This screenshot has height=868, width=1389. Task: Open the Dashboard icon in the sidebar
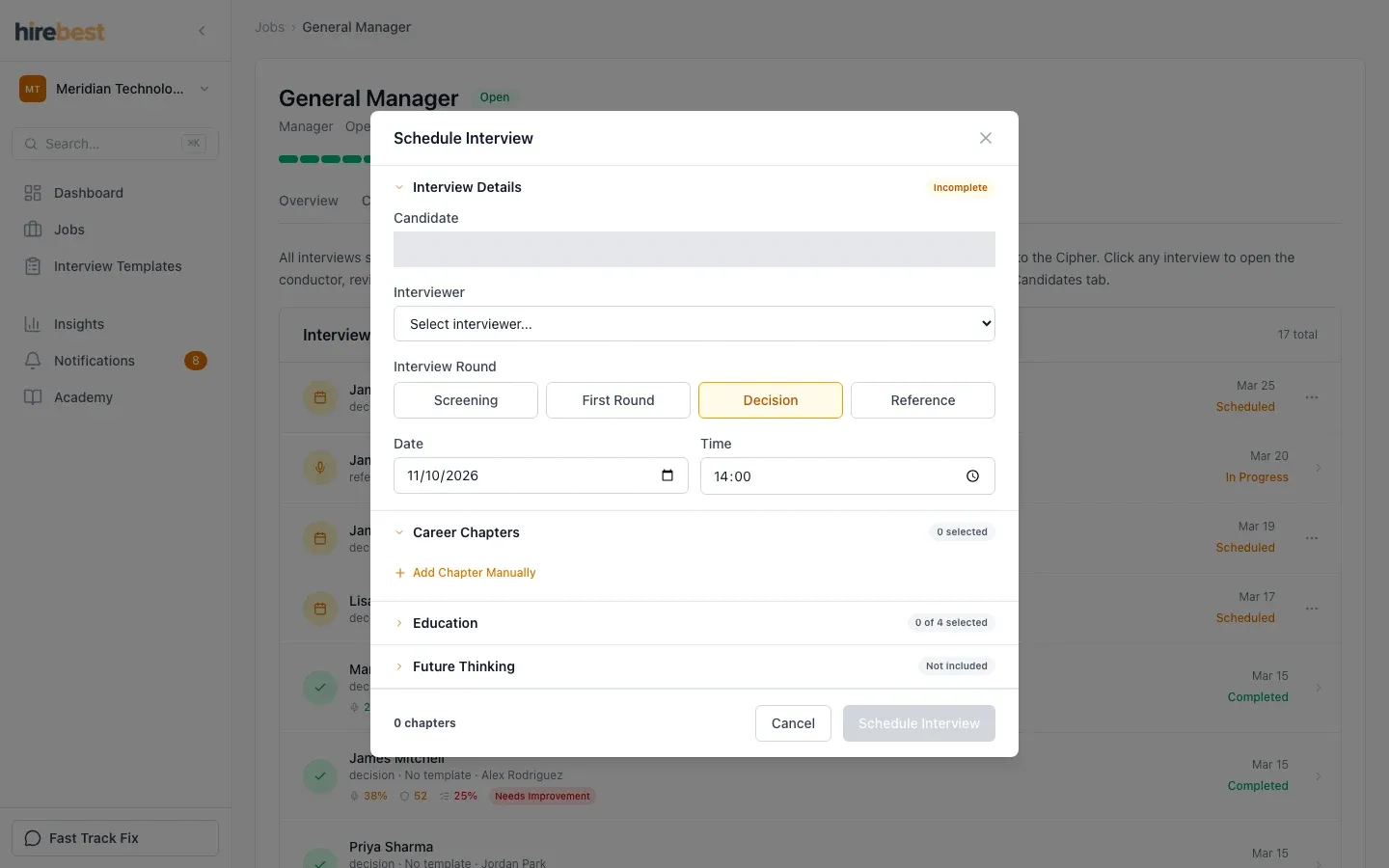33,193
